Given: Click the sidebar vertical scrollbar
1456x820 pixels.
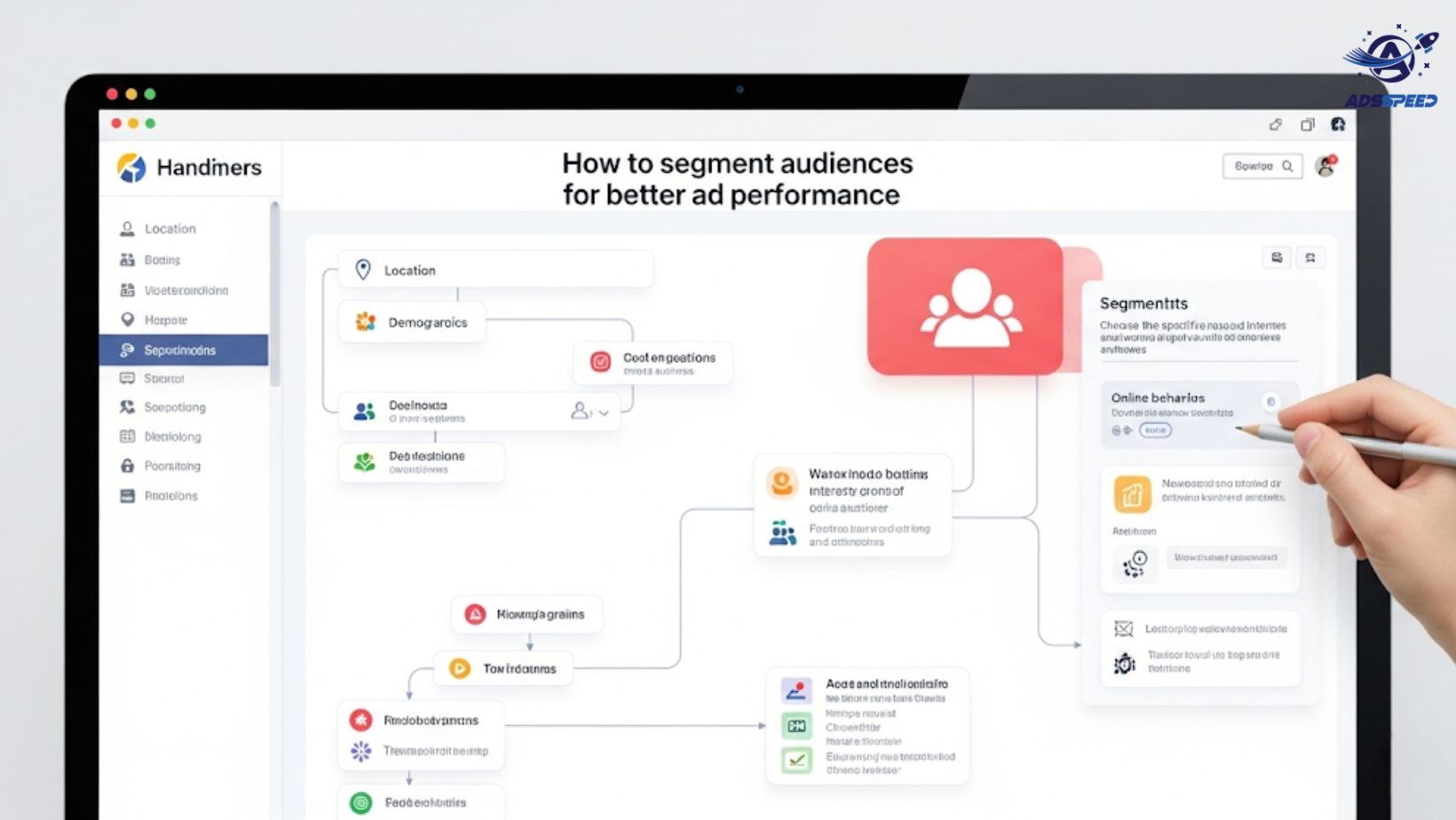Looking at the screenshot, I should tap(274, 293).
